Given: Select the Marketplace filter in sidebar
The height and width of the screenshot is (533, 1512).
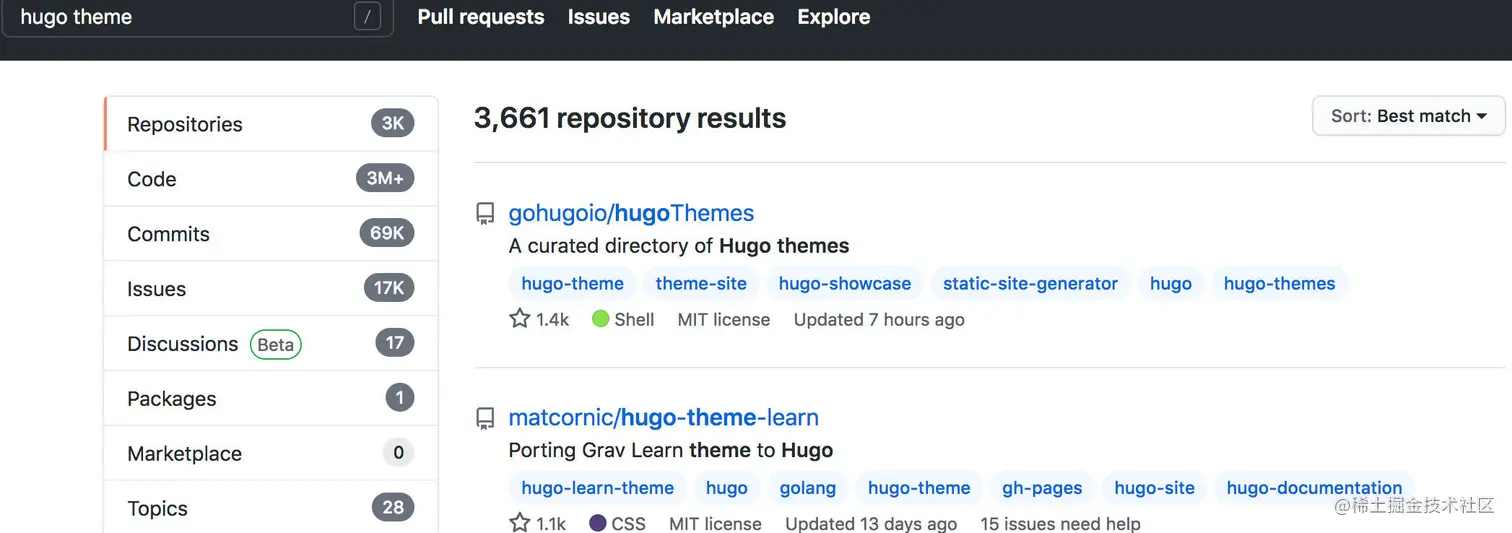Looking at the screenshot, I should point(271,454).
